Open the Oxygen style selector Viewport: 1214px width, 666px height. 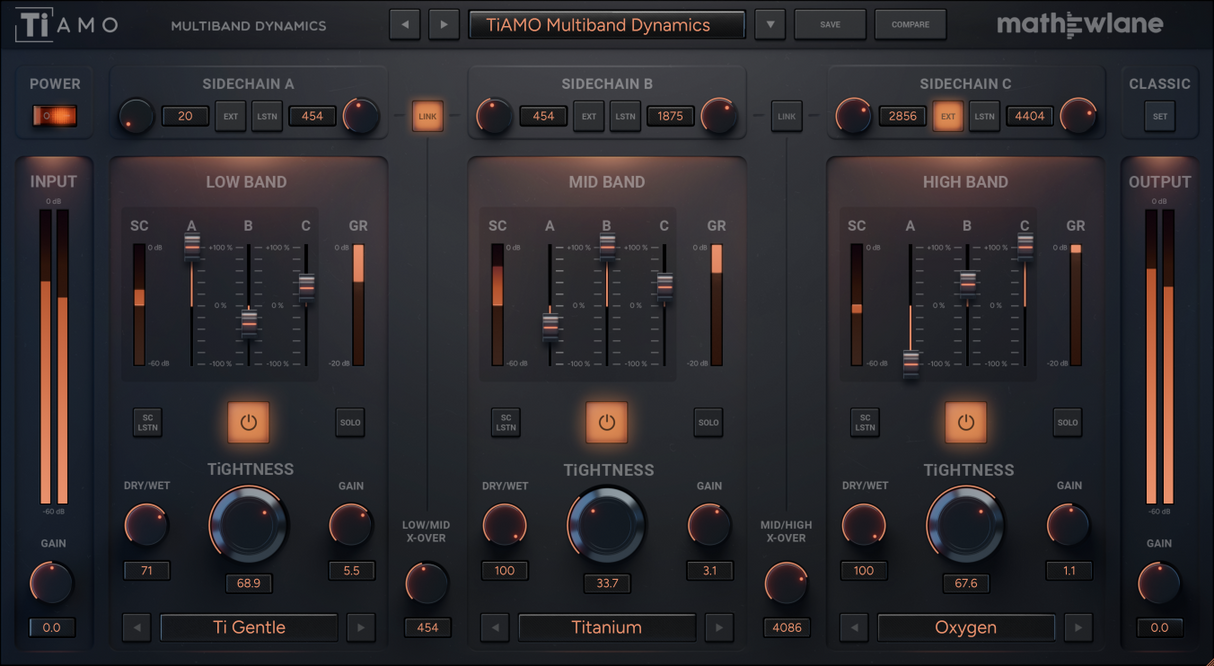coord(966,628)
